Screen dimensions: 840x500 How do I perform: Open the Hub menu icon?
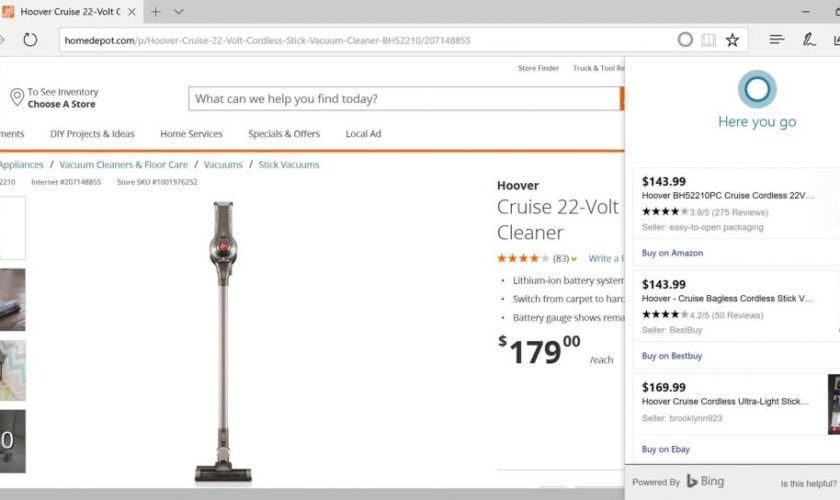[776, 40]
